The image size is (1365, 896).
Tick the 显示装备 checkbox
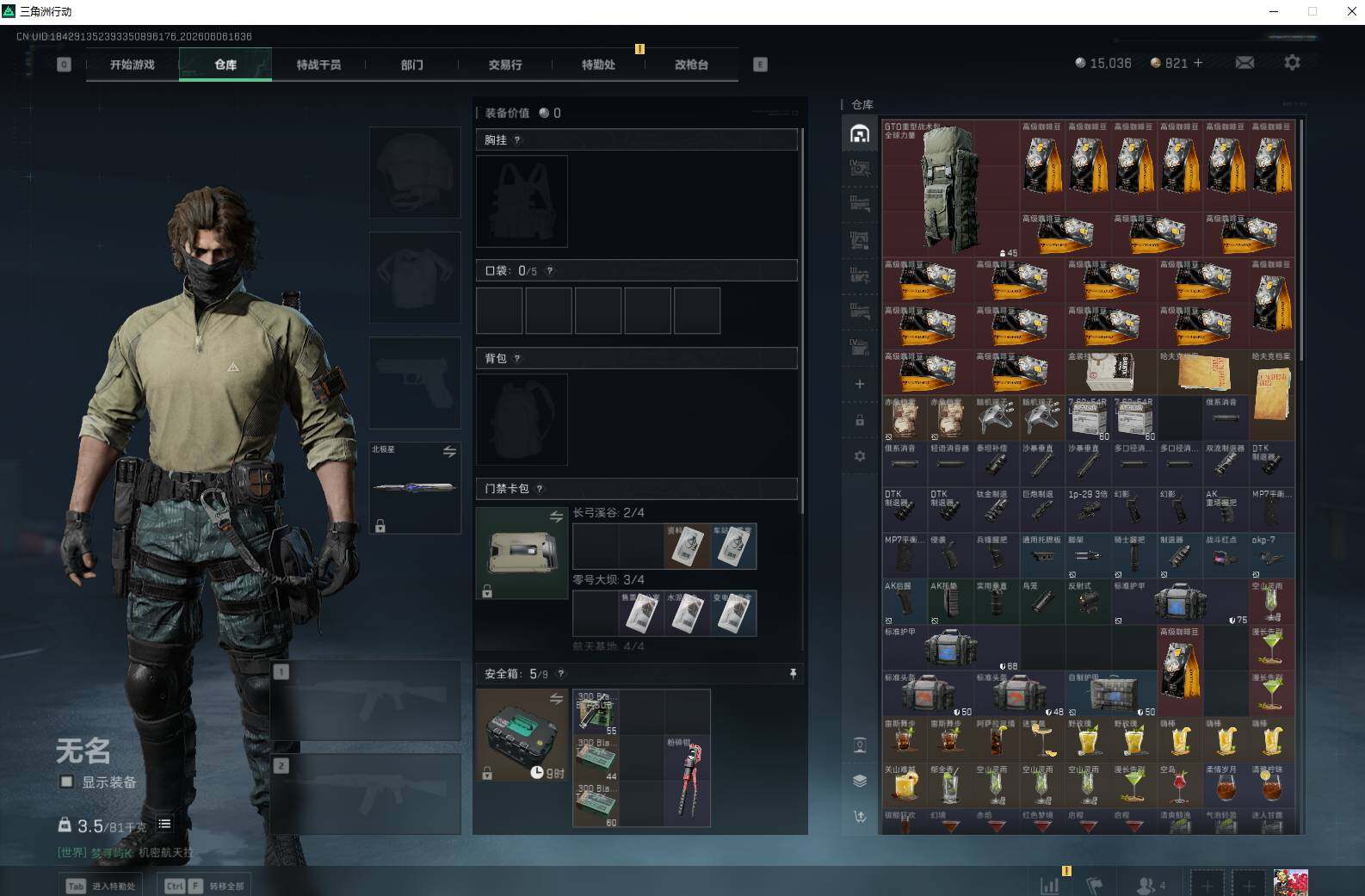(x=66, y=782)
